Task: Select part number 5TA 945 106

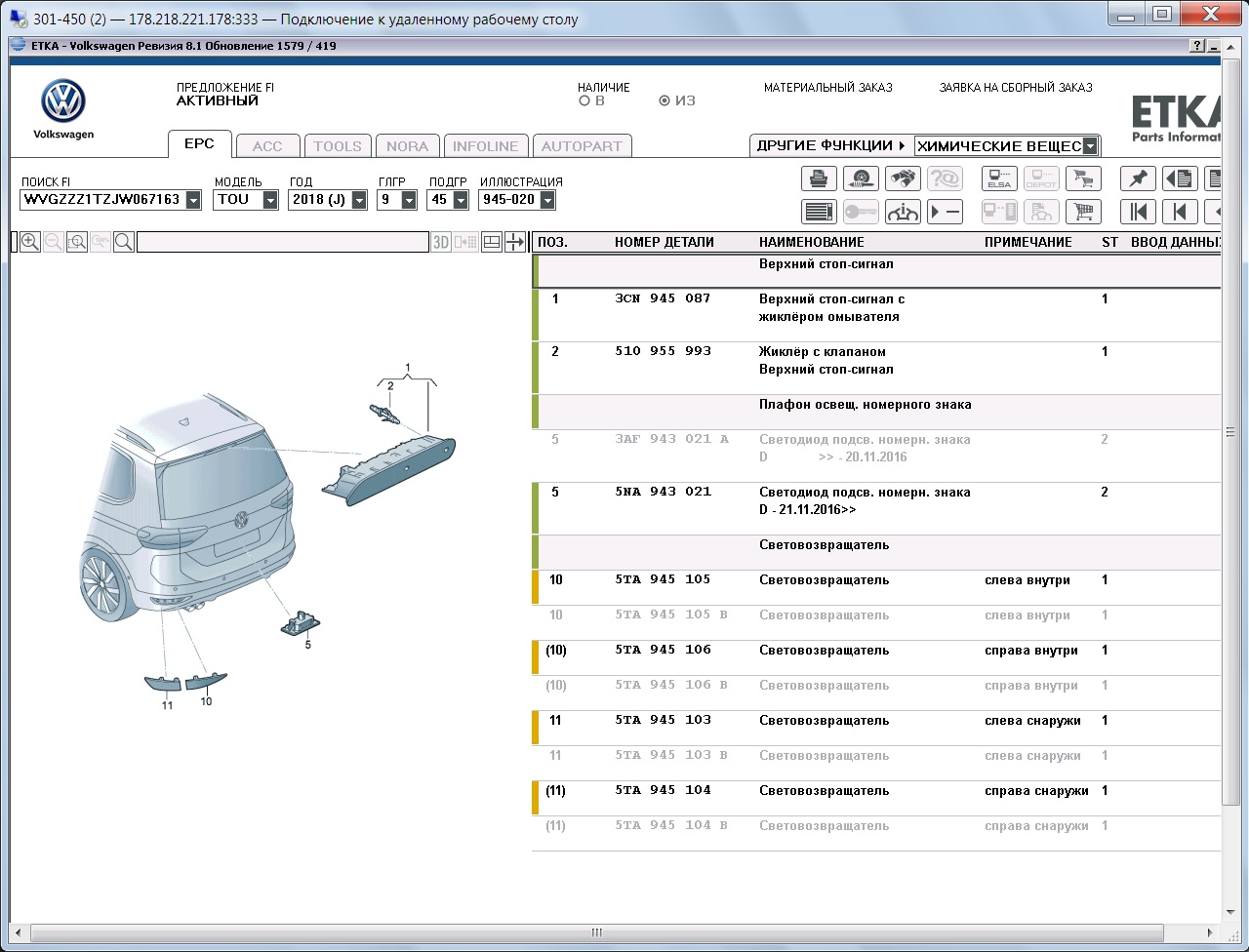Action: point(664,650)
